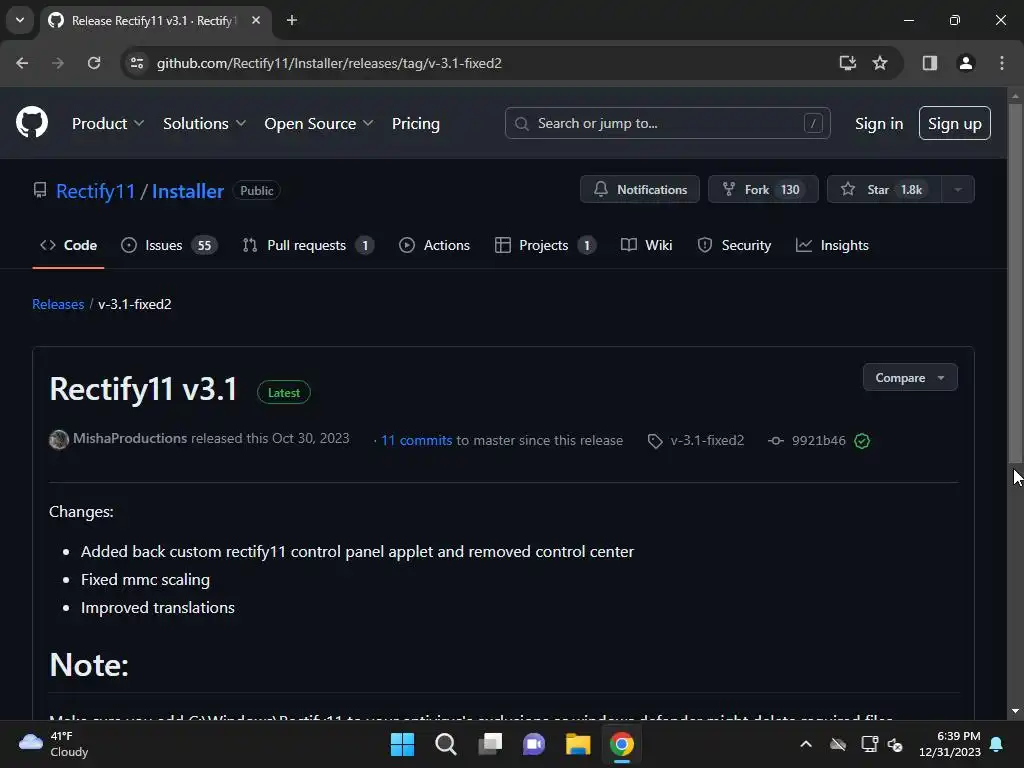Click the Chrome taskbar icon
The height and width of the screenshot is (768, 1024).
622,744
